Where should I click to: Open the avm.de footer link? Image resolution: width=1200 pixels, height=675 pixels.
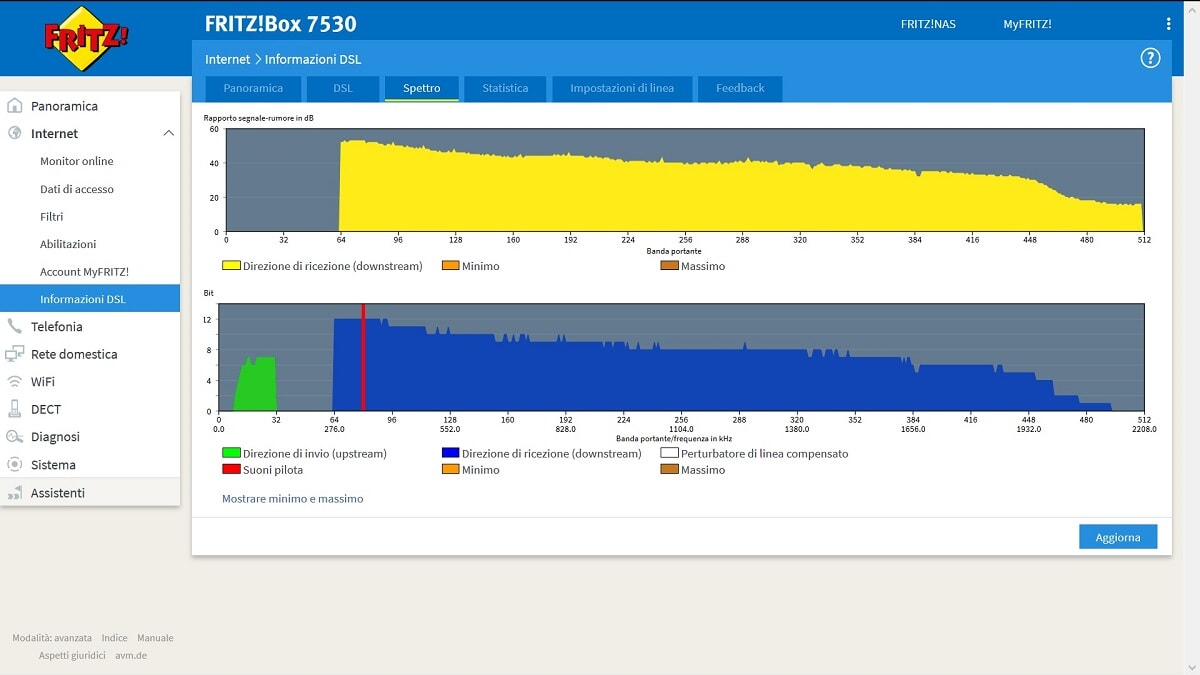point(131,656)
